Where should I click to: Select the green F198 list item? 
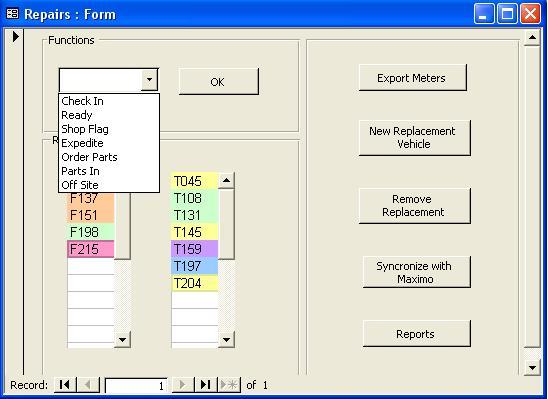(x=91, y=232)
